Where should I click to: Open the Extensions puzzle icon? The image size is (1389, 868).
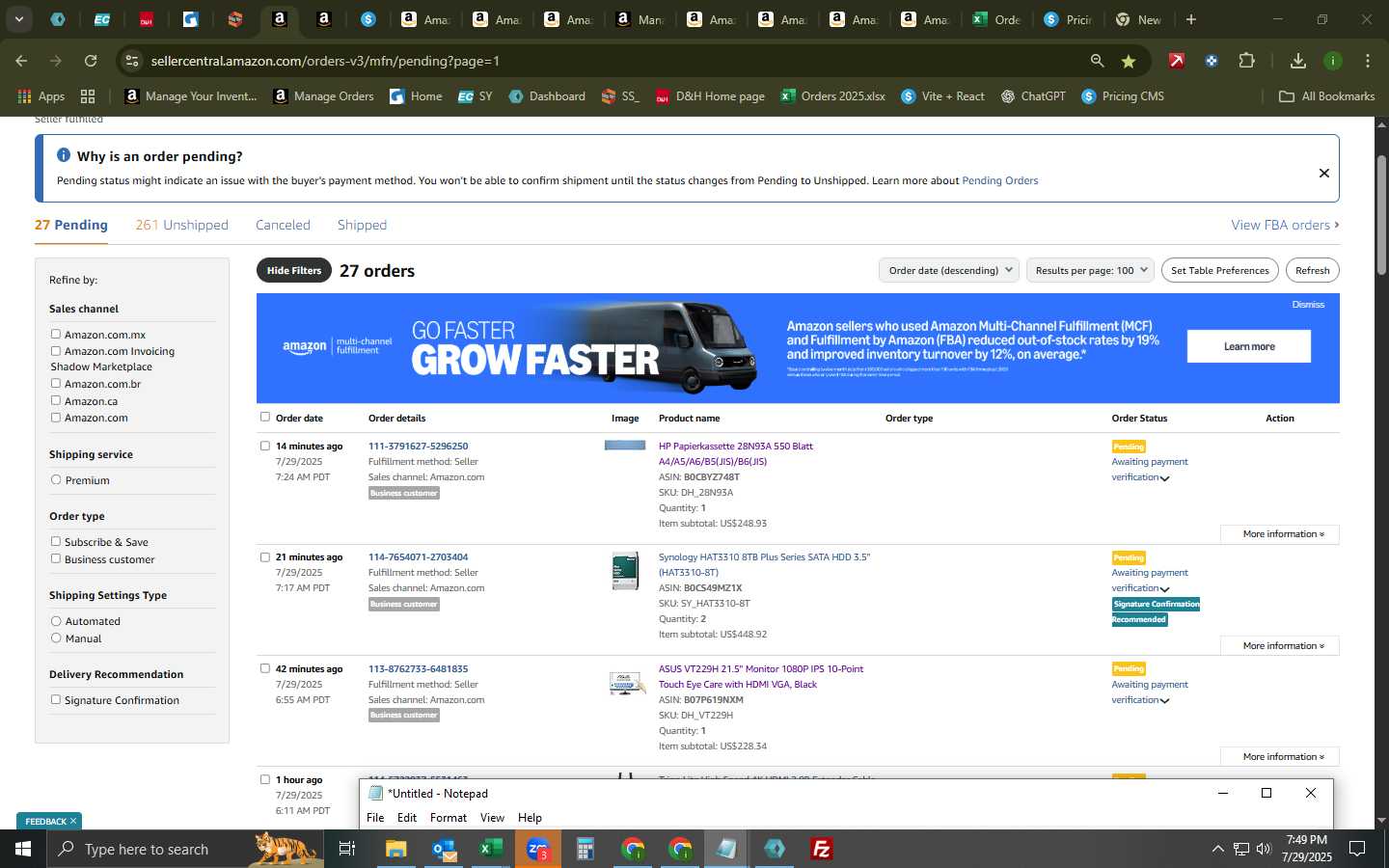(1246, 61)
